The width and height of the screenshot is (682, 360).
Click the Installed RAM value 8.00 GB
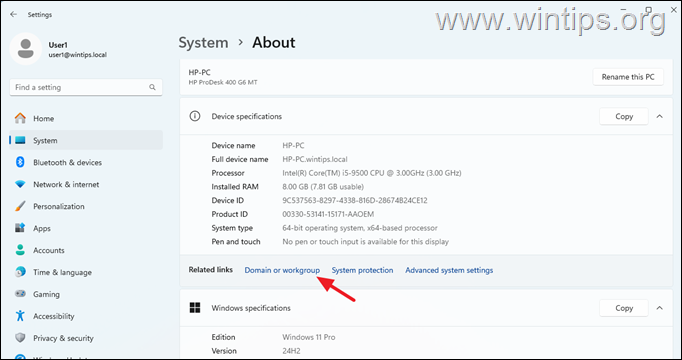[323, 187]
